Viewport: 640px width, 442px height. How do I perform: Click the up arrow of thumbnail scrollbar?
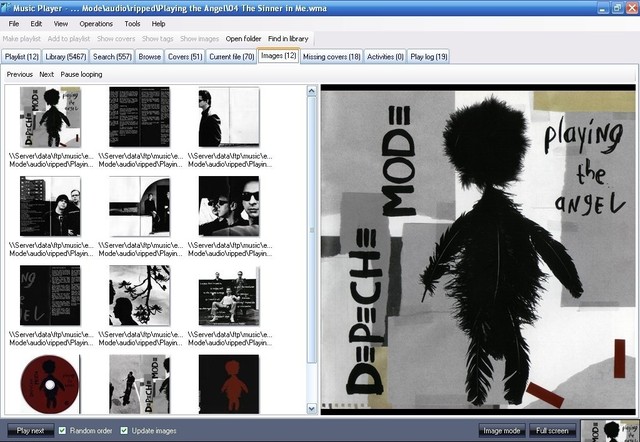312,91
